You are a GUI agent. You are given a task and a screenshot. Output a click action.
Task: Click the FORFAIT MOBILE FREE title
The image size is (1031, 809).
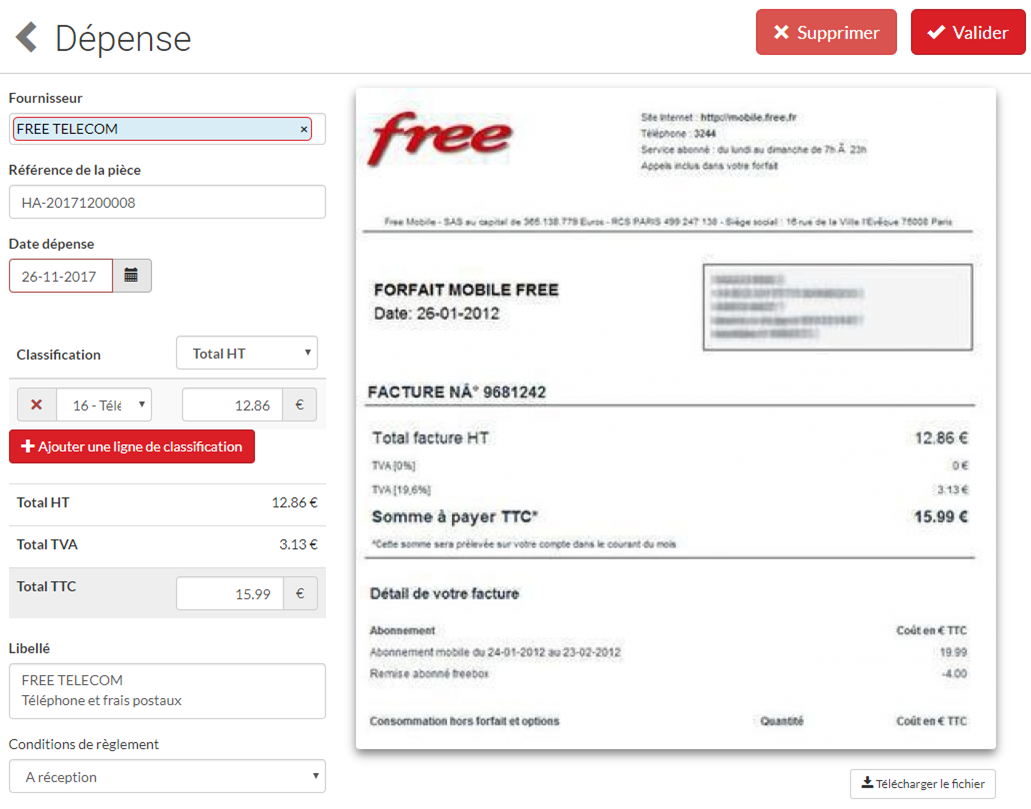tap(466, 290)
